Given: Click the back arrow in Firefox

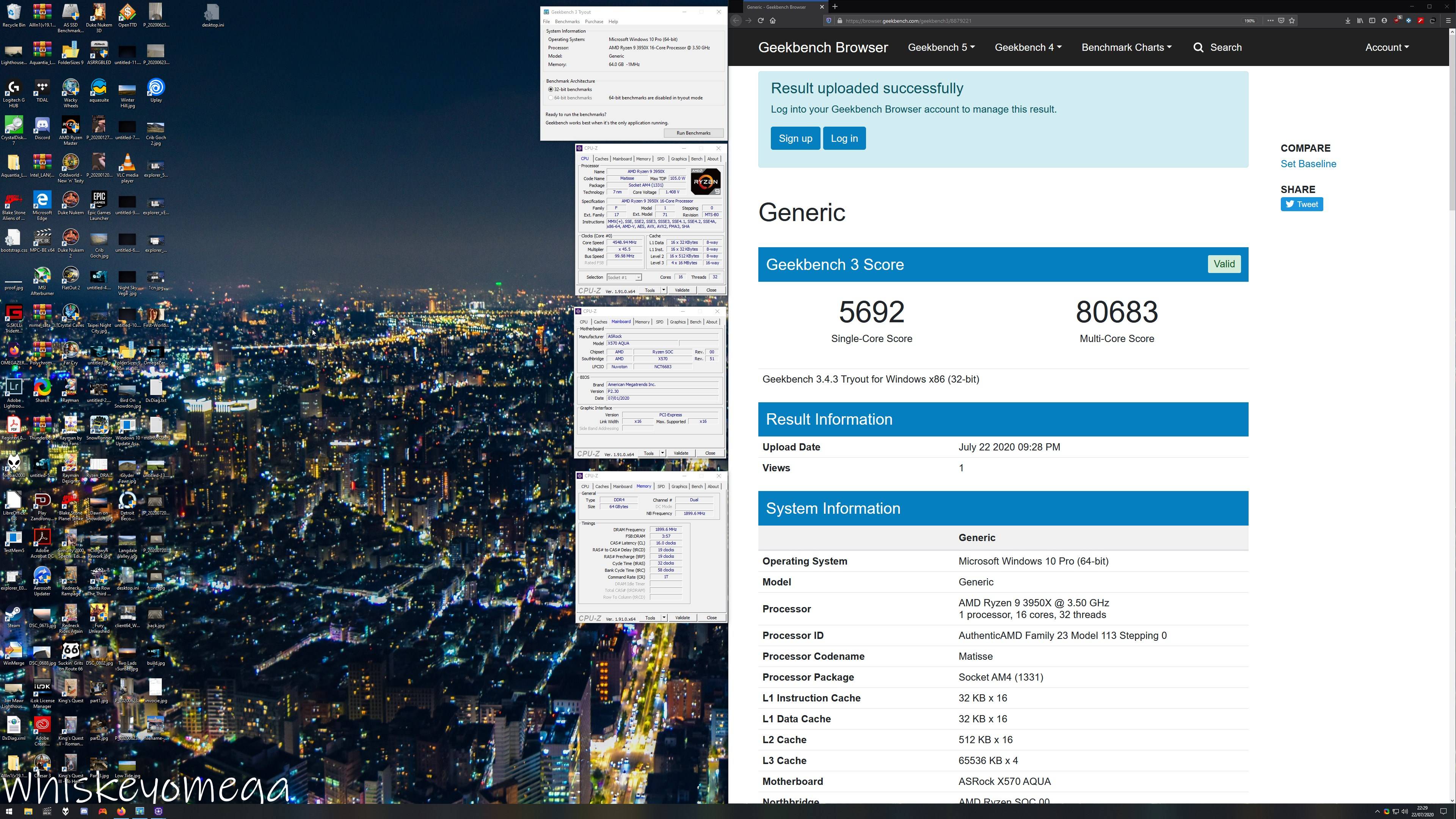Looking at the screenshot, I should [x=736, y=20].
